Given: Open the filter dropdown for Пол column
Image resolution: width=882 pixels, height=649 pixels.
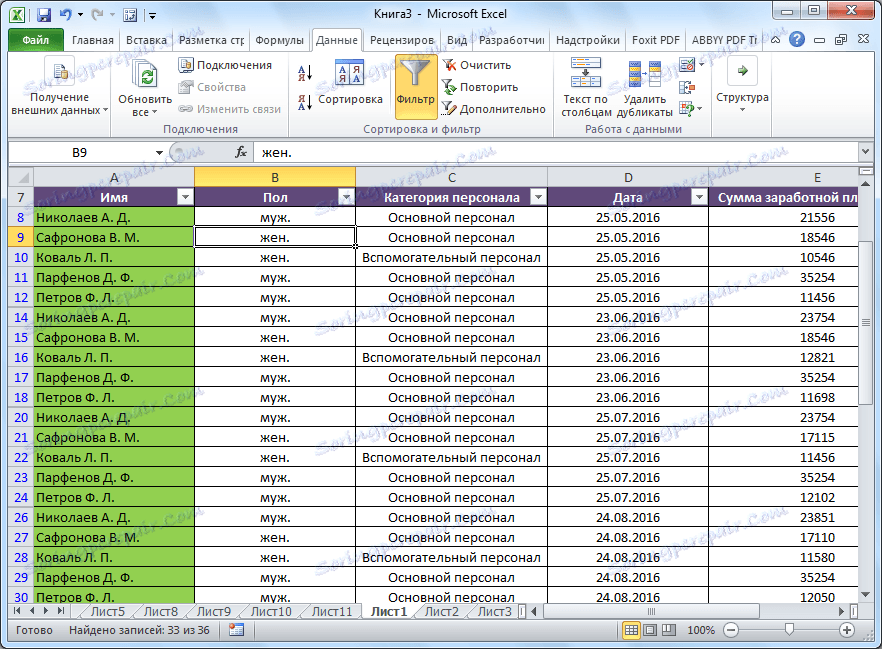Looking at the screenshot, I should (x=345, y=197).
